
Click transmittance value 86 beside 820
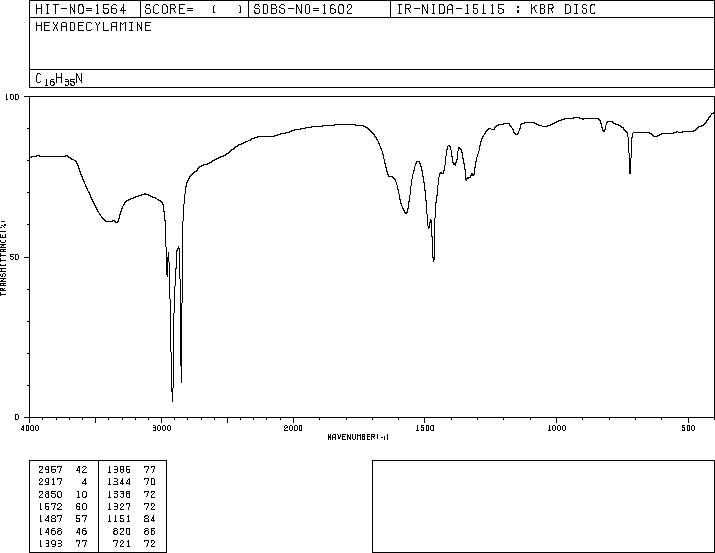pyautogui.click(x=150, y=532)
